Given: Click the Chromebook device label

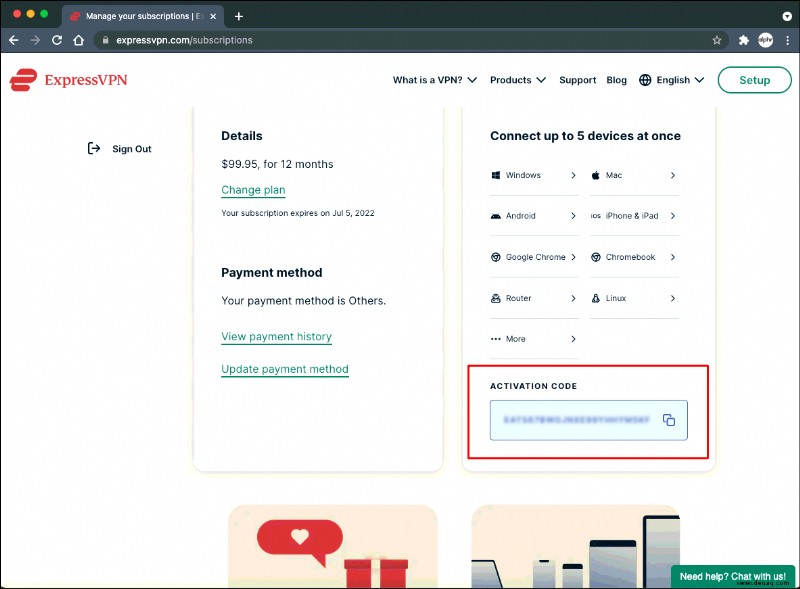Looking at the screenshot, I should [630, 257].
